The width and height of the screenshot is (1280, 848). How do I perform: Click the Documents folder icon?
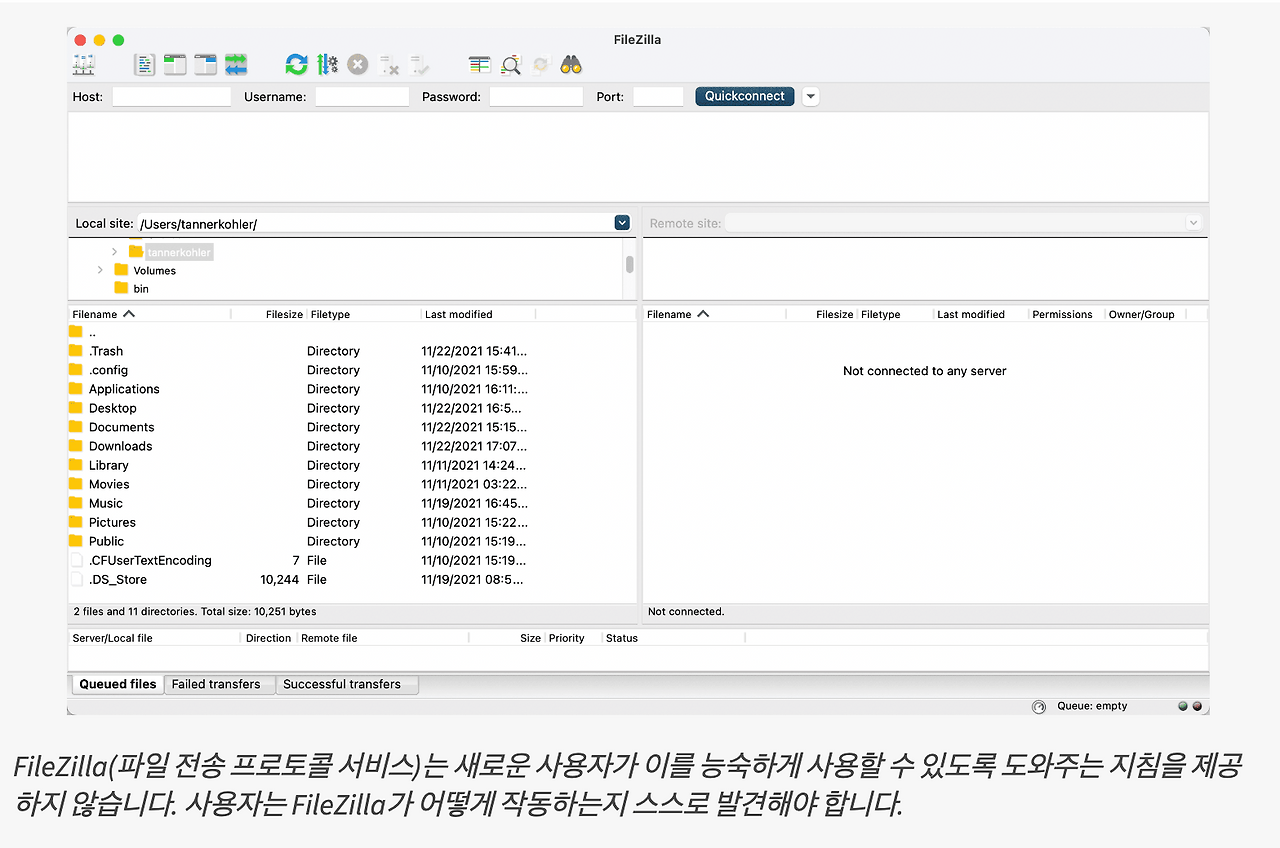(76, 427)
